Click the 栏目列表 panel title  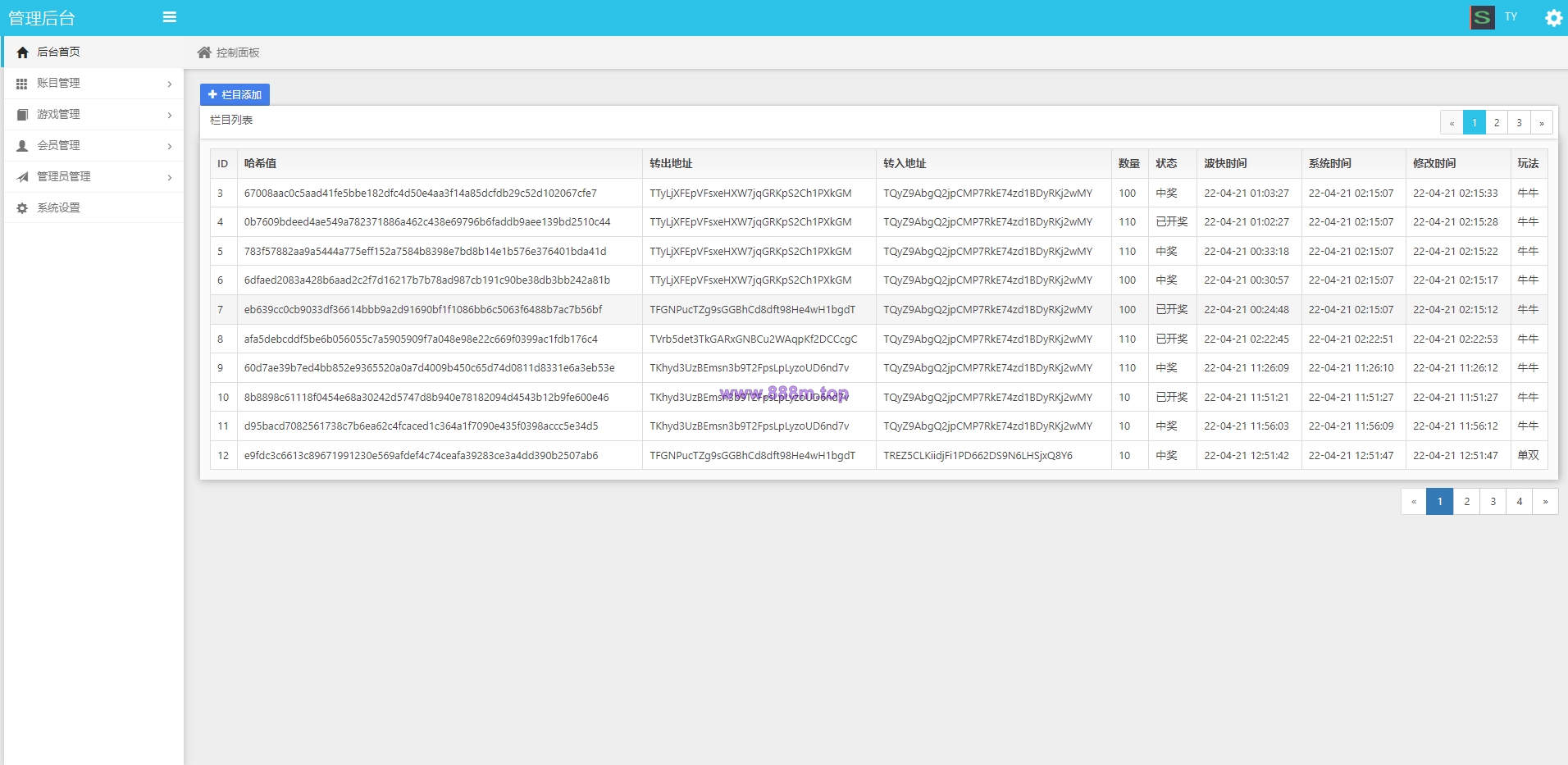tap(231, 120)
